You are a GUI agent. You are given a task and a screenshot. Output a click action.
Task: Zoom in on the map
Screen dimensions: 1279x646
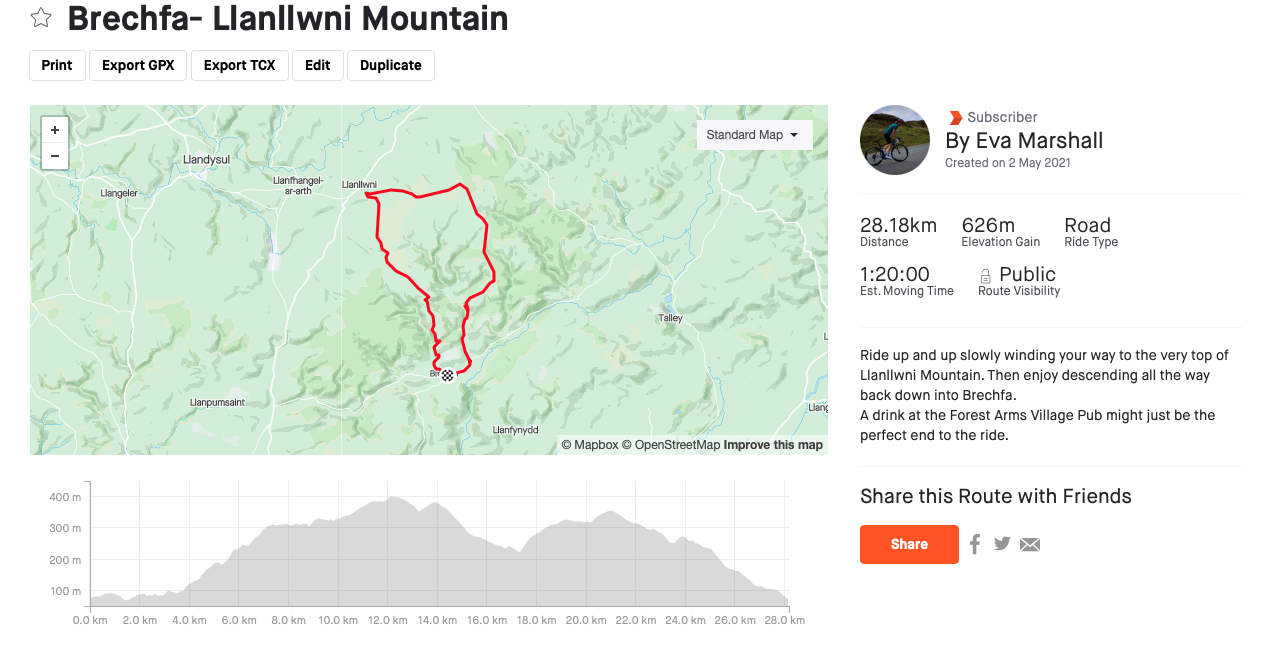click(54, 130)
